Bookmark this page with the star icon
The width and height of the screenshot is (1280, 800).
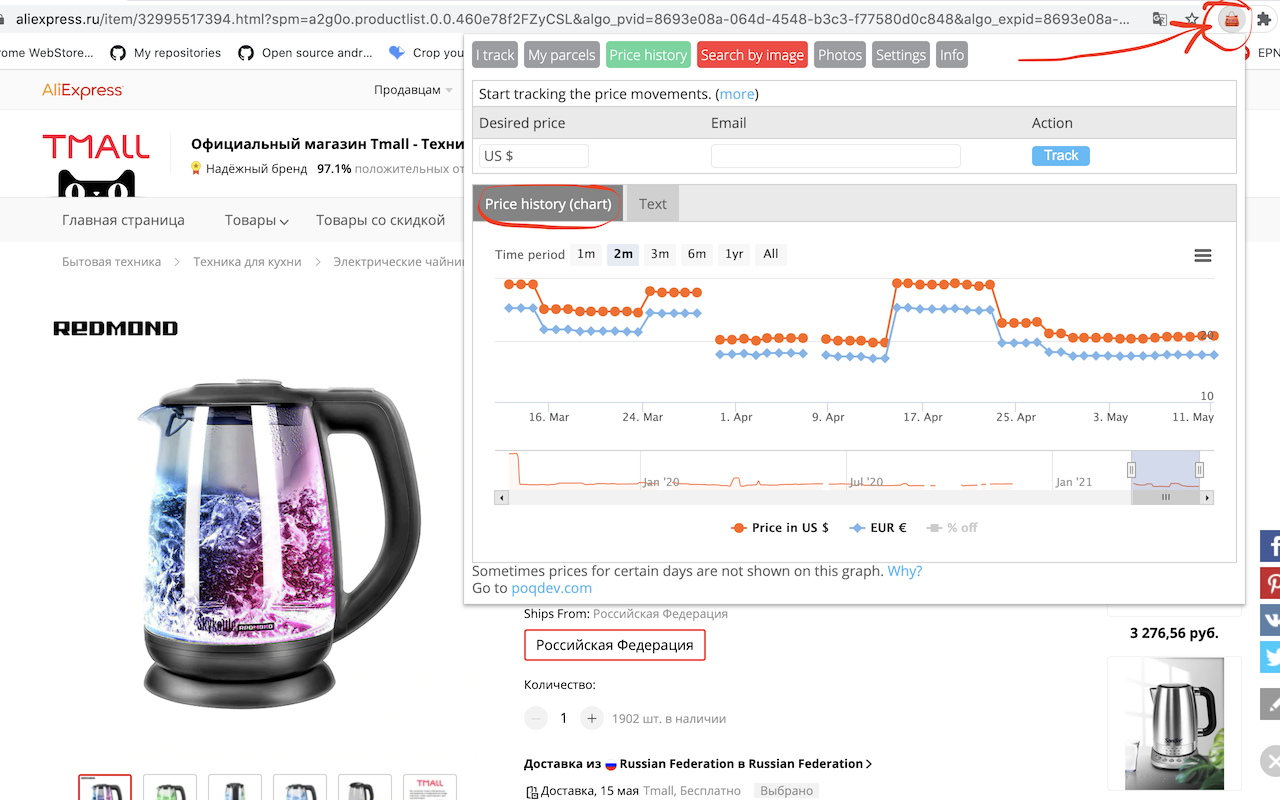click(1191, 19)
